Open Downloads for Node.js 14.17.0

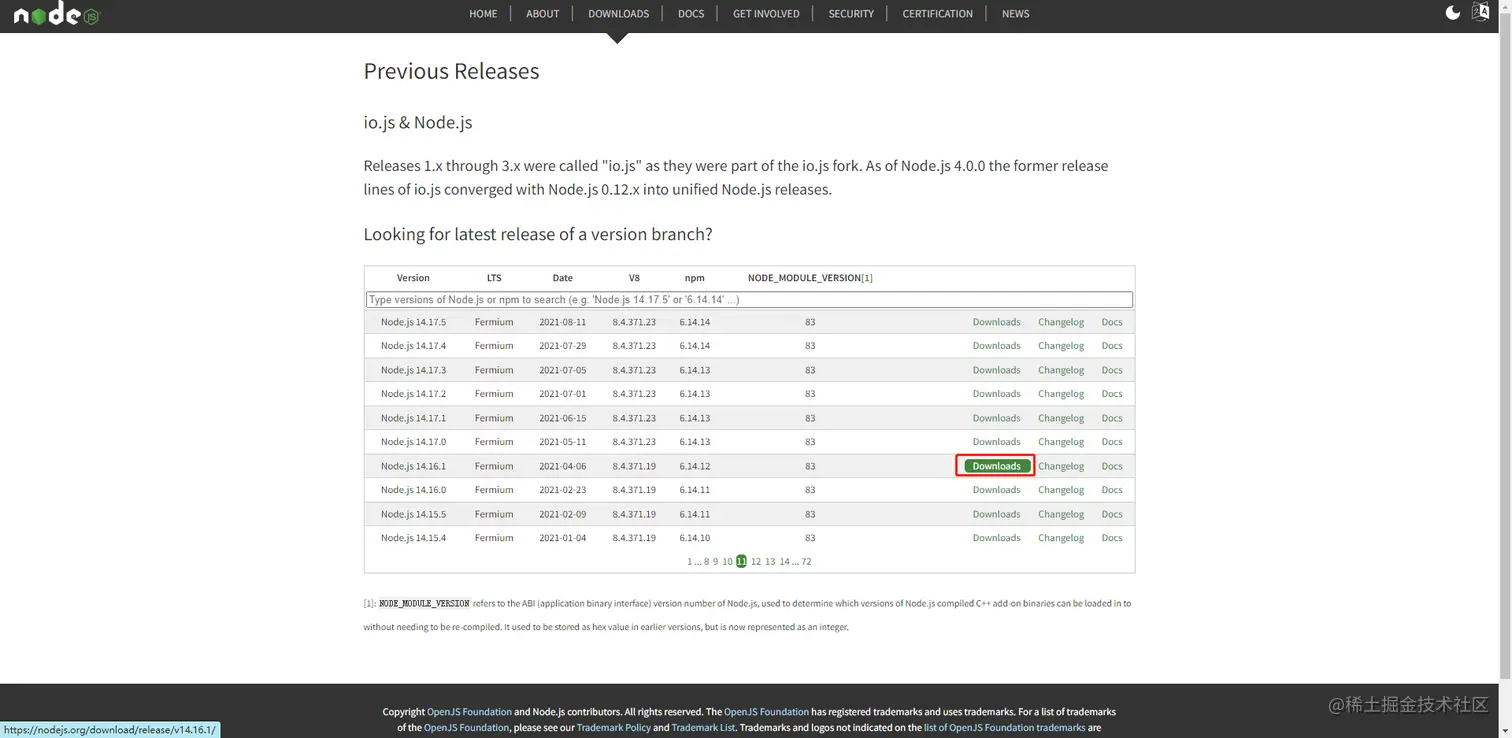[x=997, y=442]
